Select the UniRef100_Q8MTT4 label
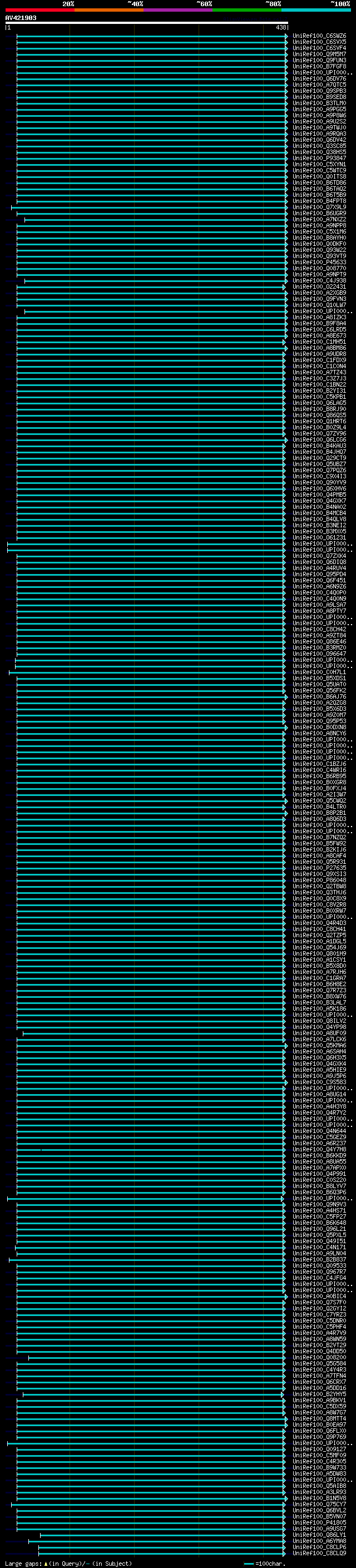Screen dimensions: 356x1568 coord(319,1418)
